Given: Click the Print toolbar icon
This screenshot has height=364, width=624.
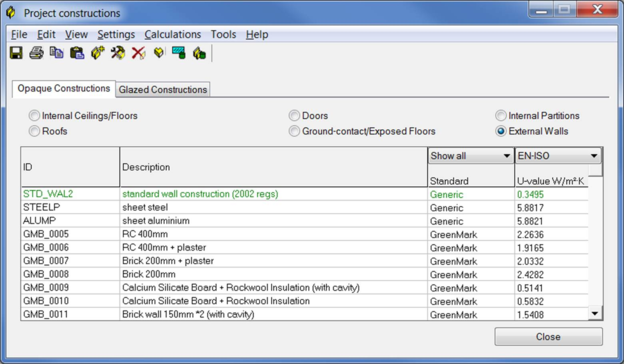Looking at the screenshot, I should click(x=36, y=53).
